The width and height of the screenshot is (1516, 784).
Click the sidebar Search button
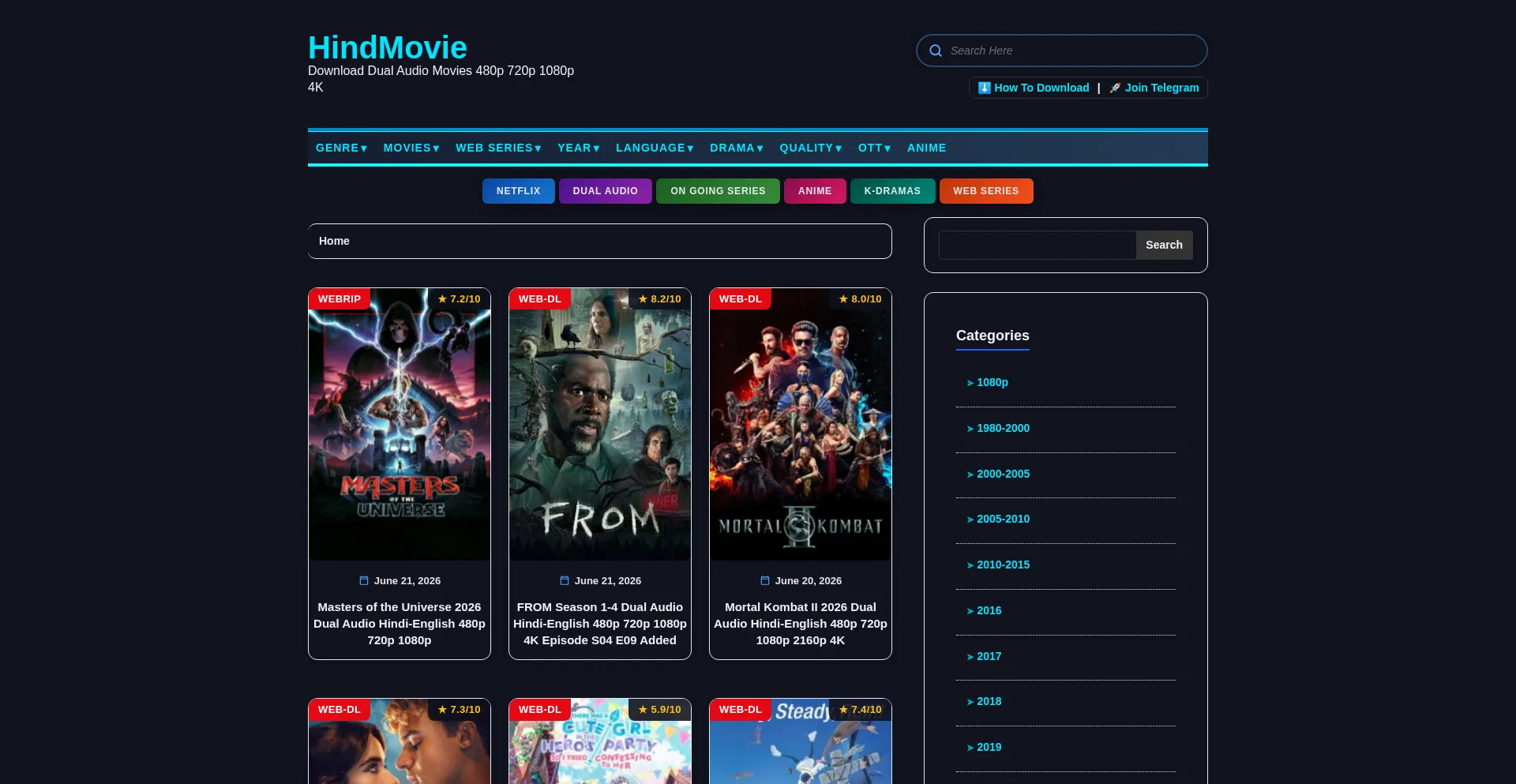1164,245
